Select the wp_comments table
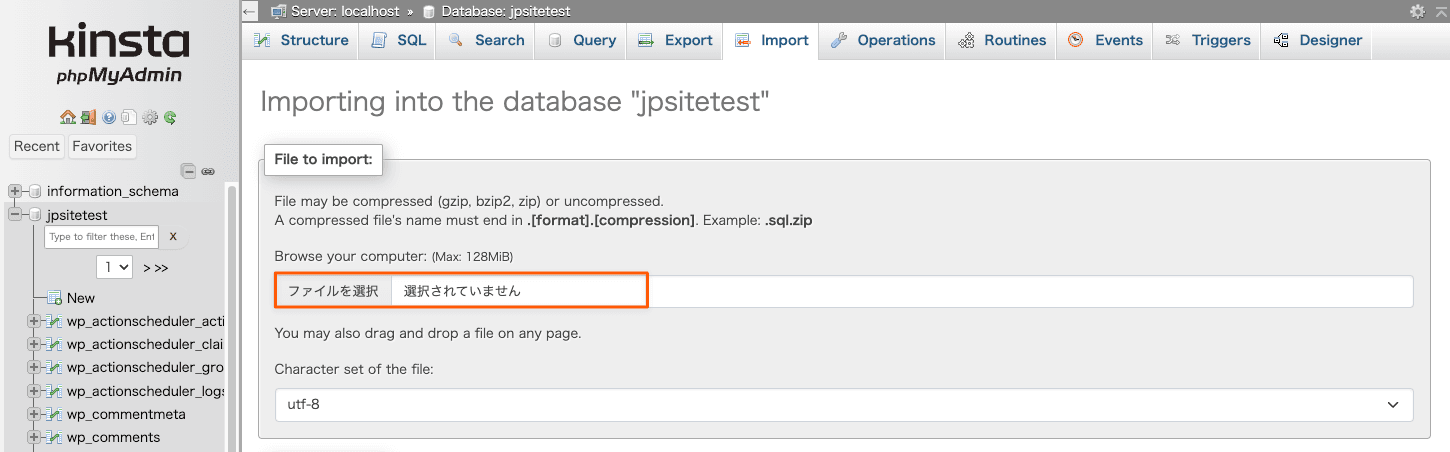 (113, 437)
